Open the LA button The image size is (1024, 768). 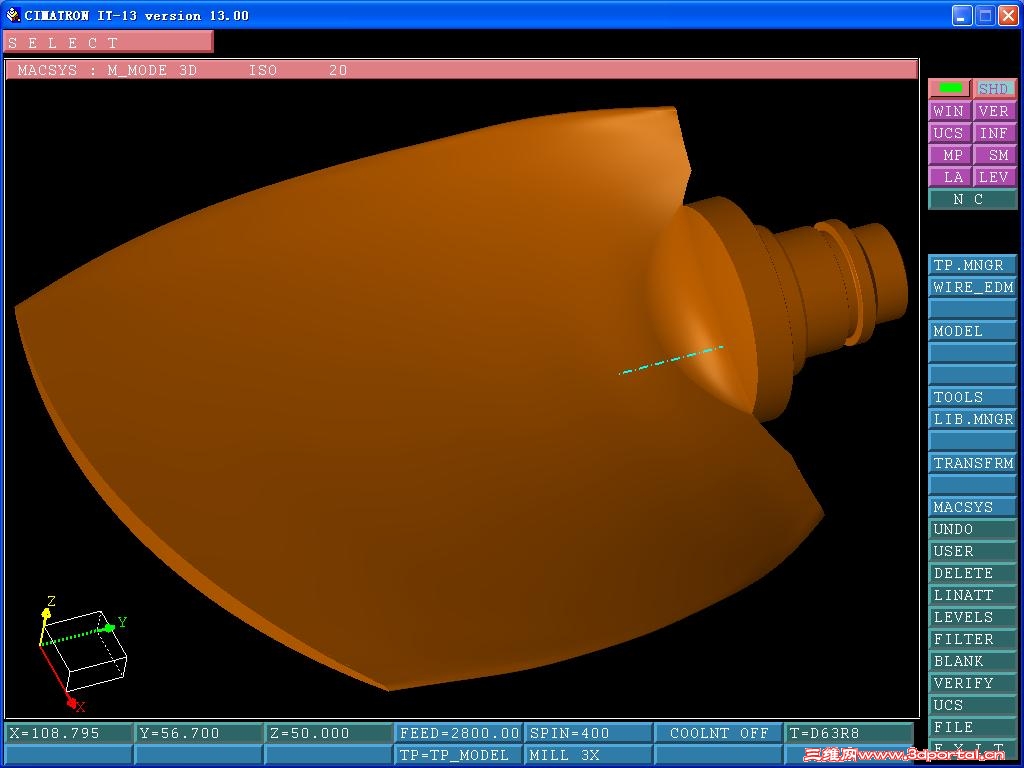(x=949, y=177)
